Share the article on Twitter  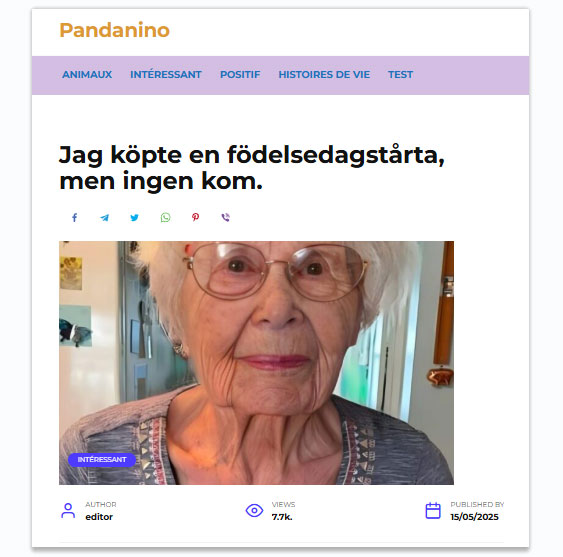click(135, 218)
